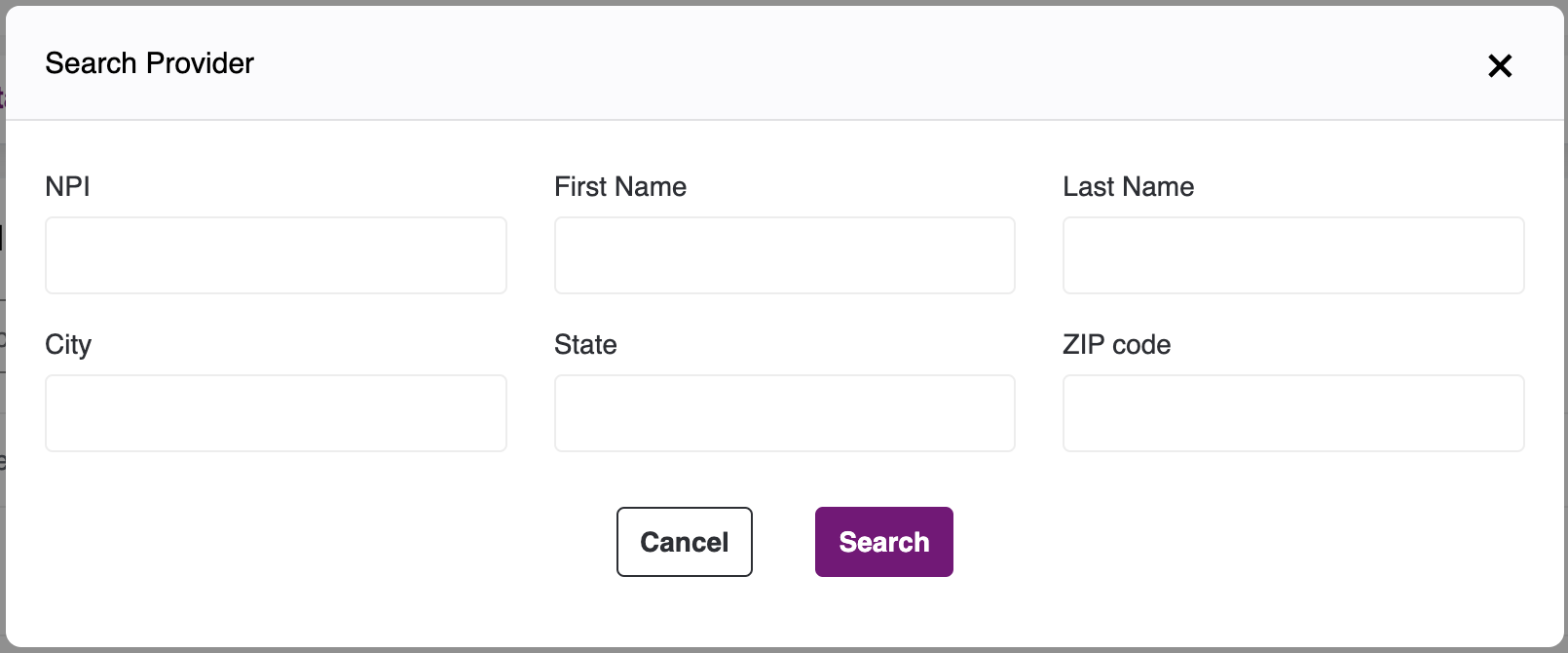Focus the State input box

pos(784,413)
